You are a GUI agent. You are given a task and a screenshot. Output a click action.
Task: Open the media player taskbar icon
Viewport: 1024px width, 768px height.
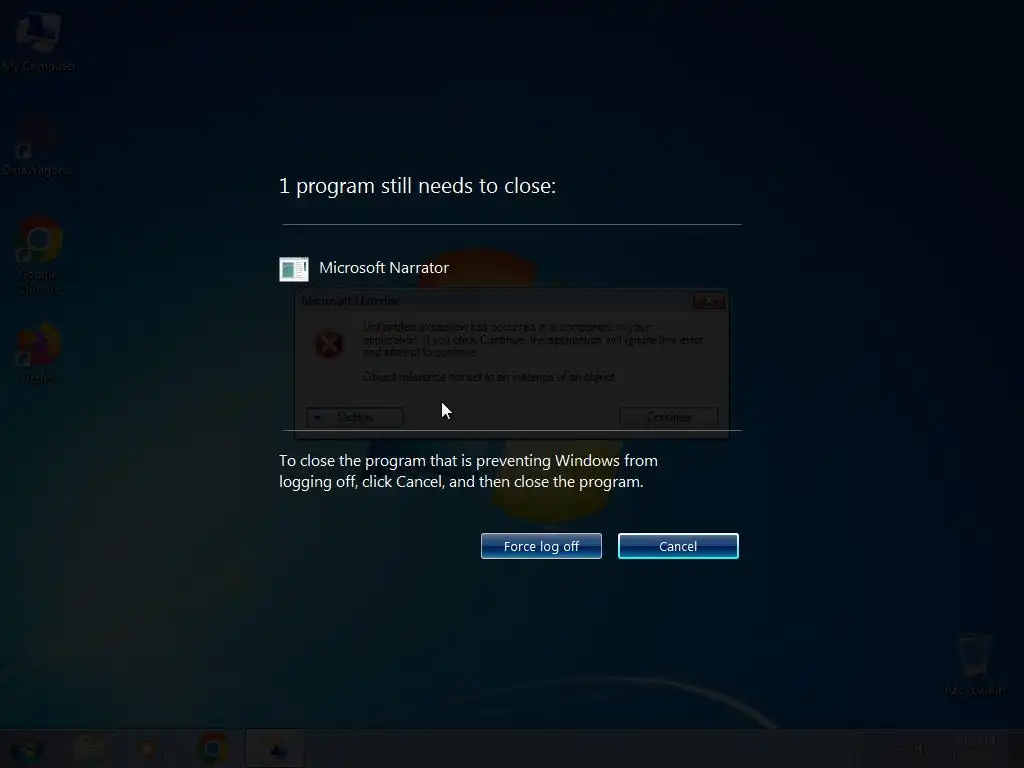149,749
